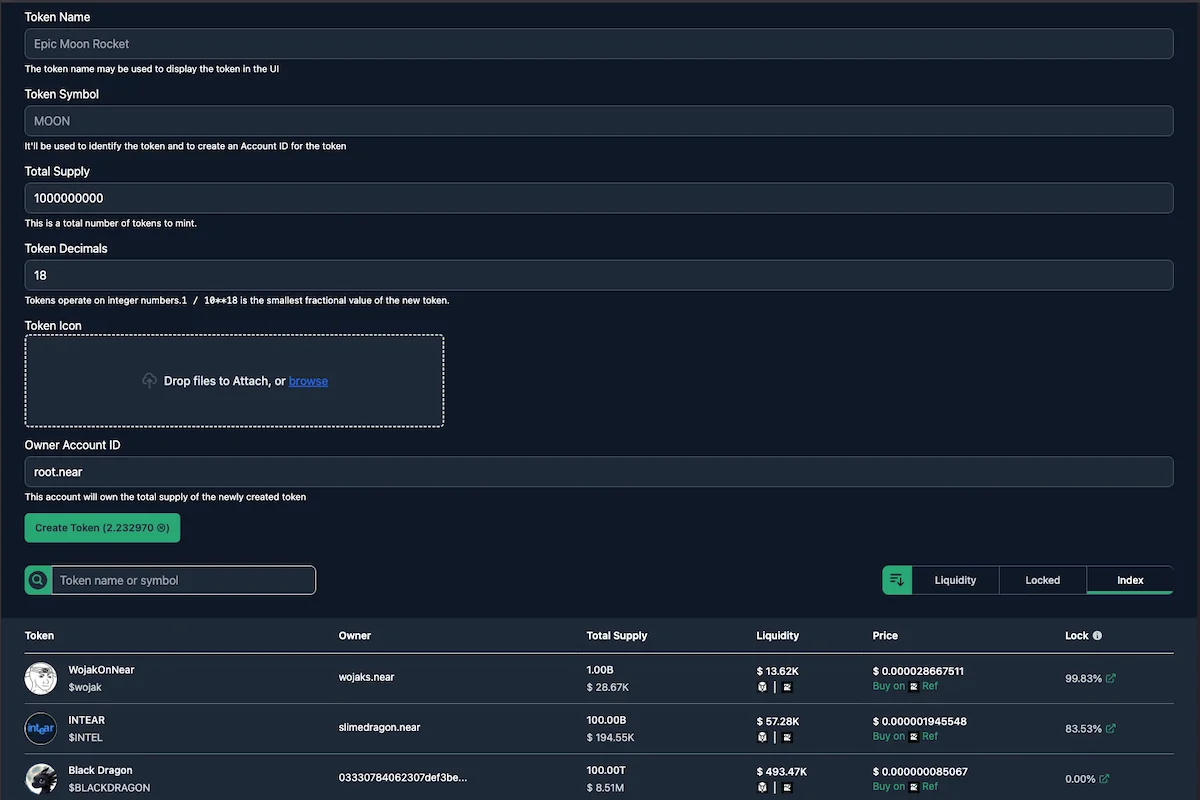Click Buy on Ref for Black Dragon

[x=905, y=786]
